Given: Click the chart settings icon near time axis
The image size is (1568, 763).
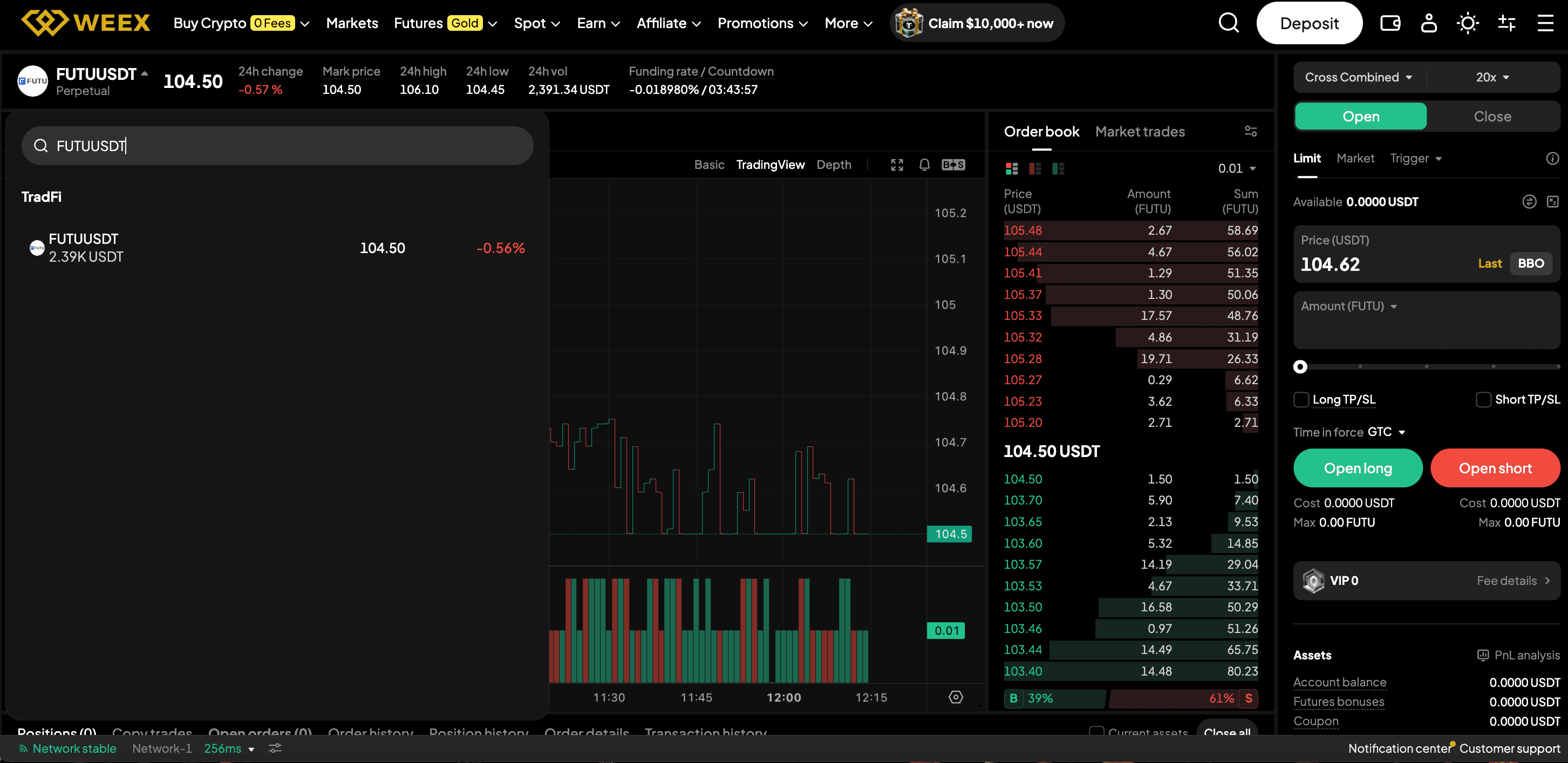Looking at the screenshot, I should 956,697.
